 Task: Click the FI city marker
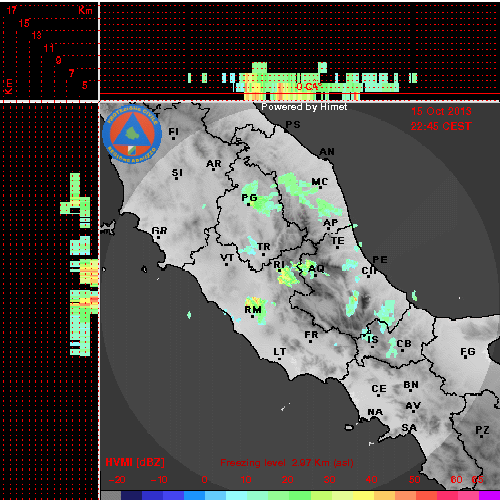[x=174, y=138]
